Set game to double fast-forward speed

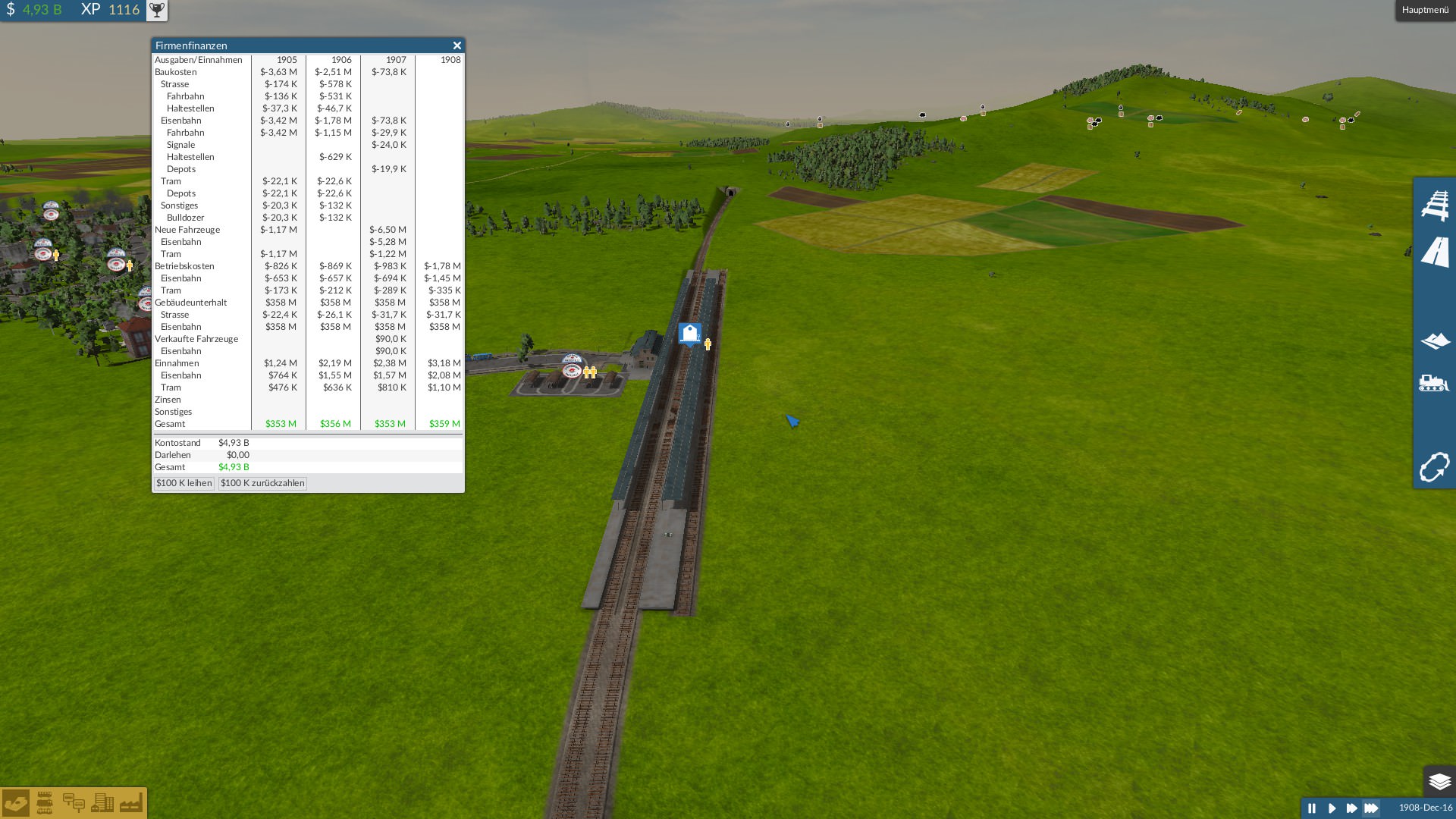1351,808
